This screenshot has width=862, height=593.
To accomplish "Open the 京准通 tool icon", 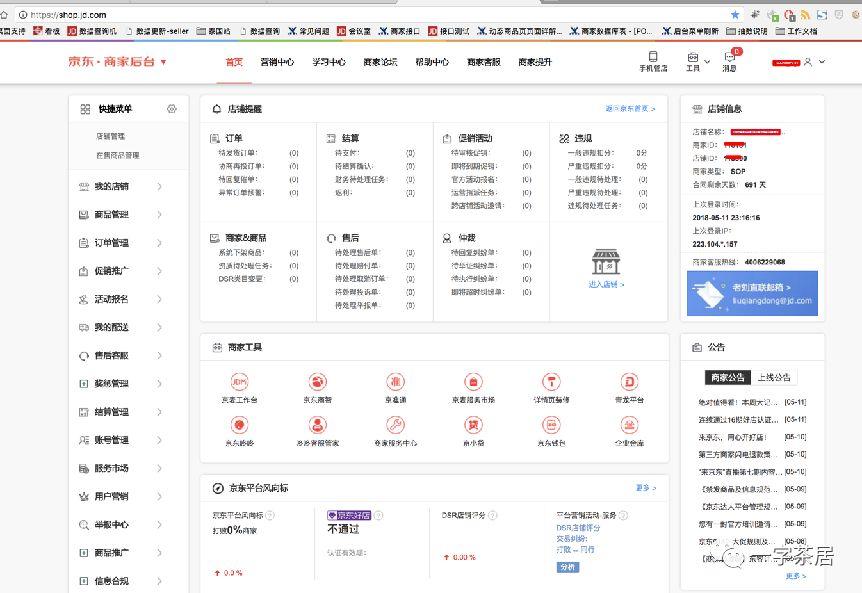I will pos(395,381).
